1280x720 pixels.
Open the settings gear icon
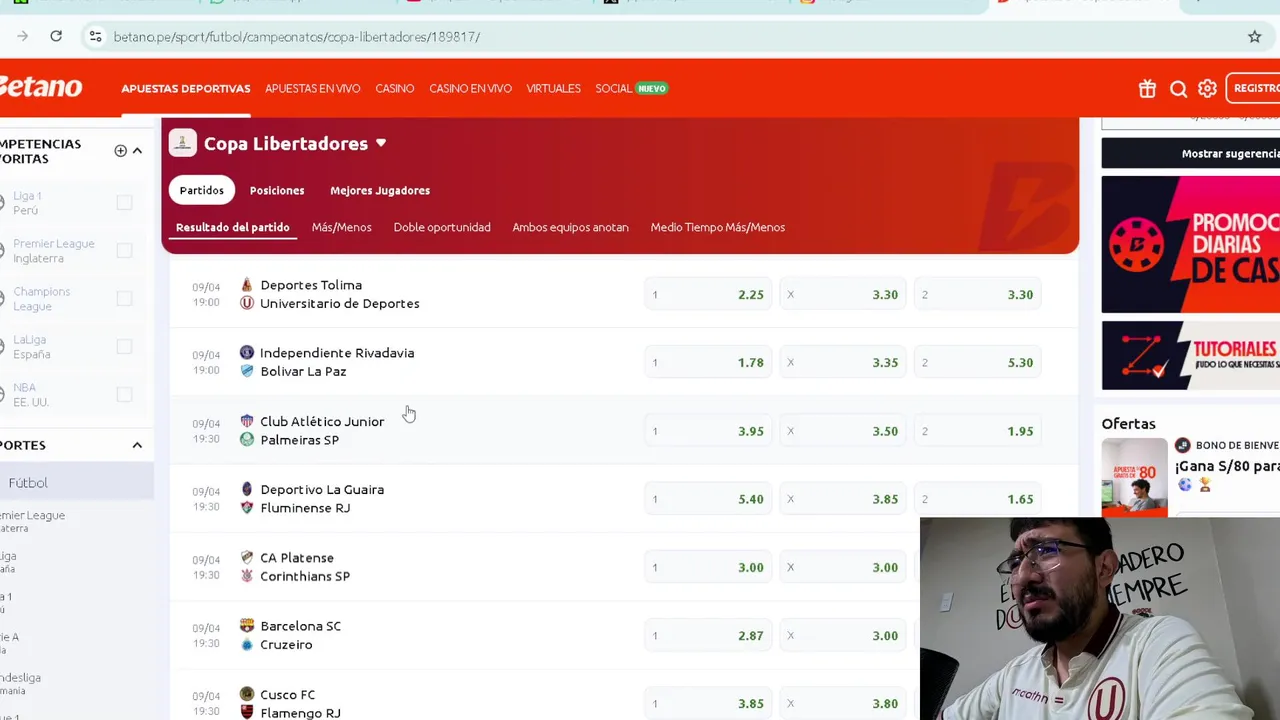click(x=1207, y=89)
